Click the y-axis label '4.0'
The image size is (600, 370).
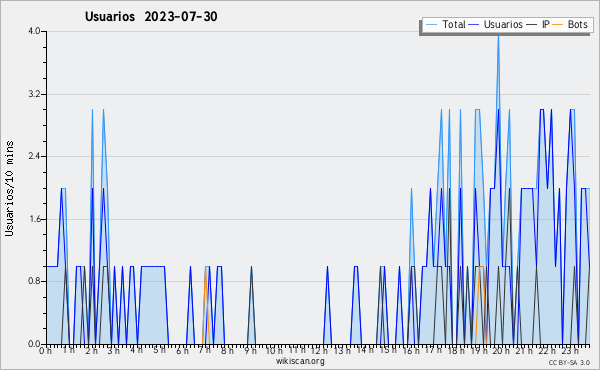[x=34, y=31]
